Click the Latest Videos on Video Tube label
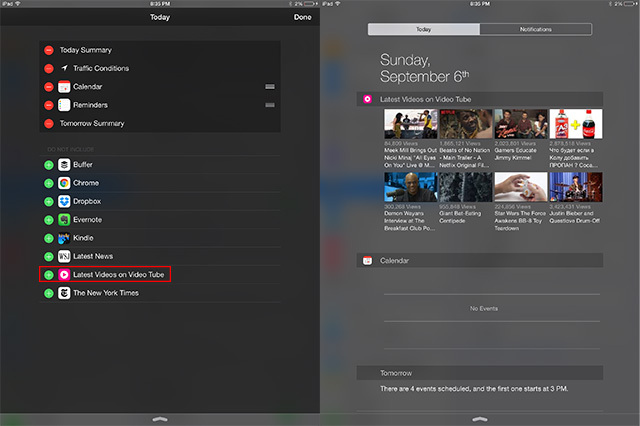Image resolution: width=640 pixels, height=426 pixels. 118,275
